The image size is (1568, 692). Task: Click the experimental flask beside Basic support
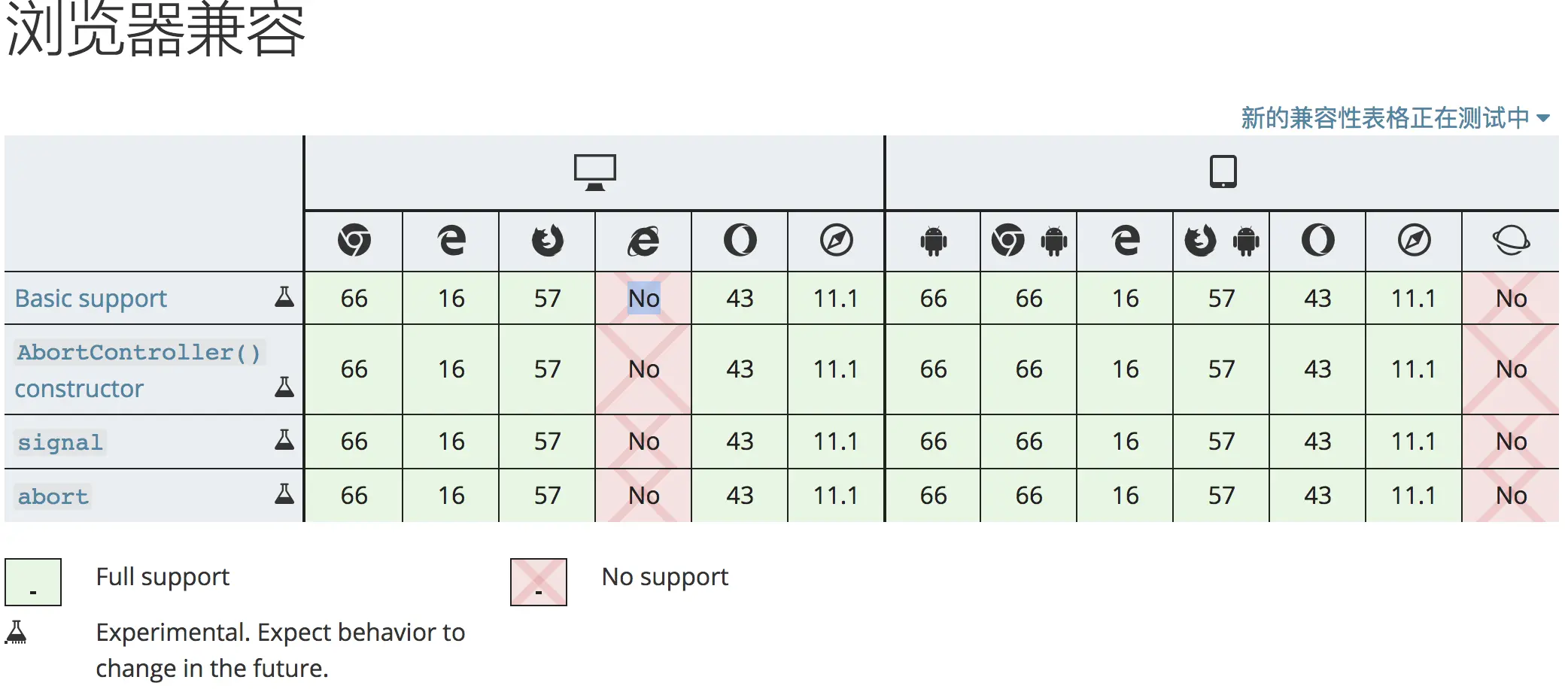284,297
